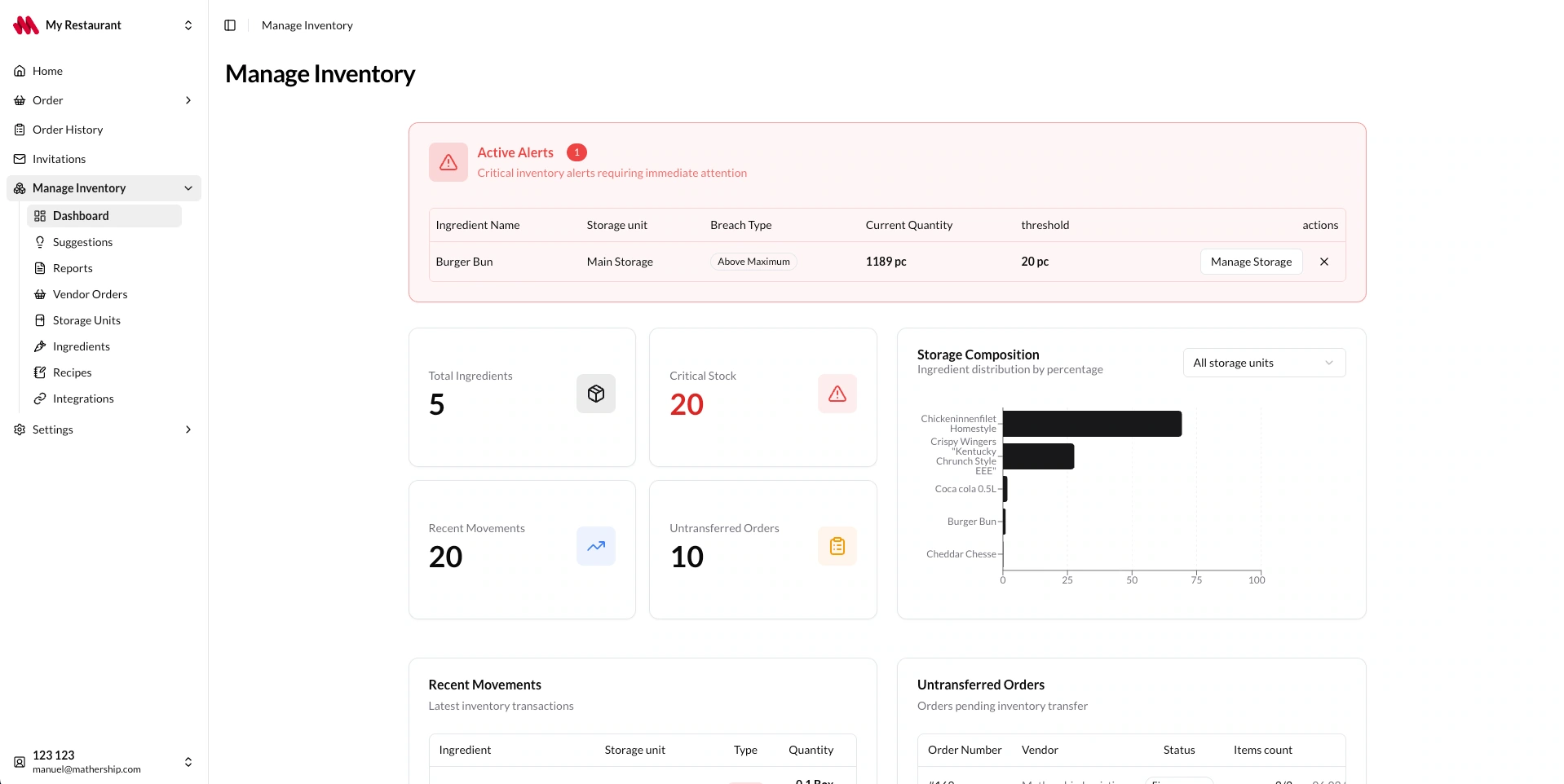1564x784 pixels.
Task: Expand the Order menu chevron
Action: (188, 100)
